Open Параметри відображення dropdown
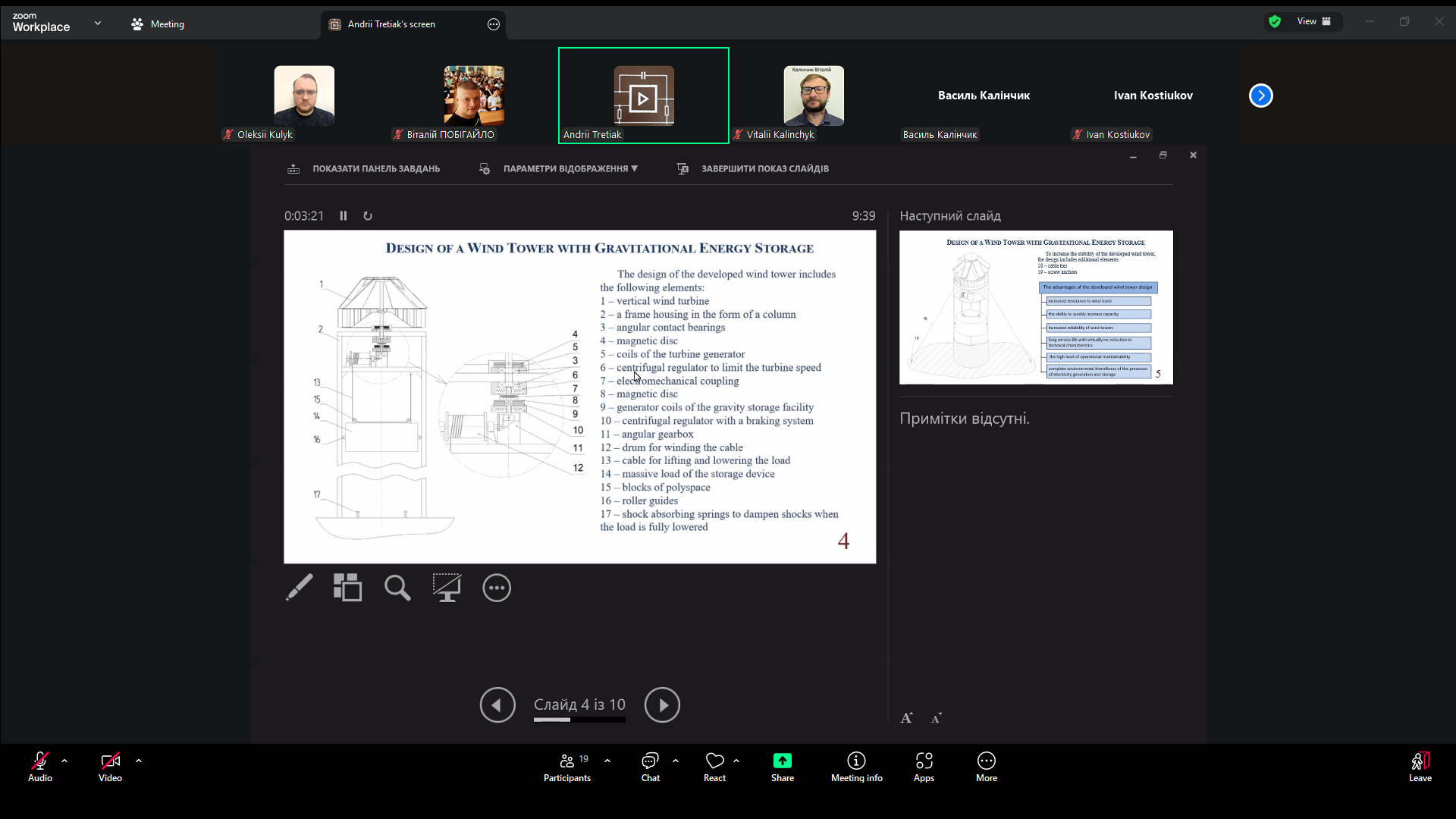The height and width of the screenshot is (819, 1456). 569,168
